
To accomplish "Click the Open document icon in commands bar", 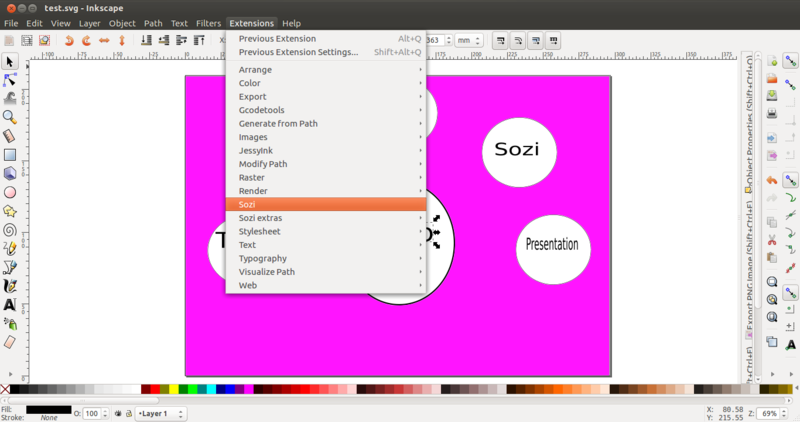I will pos(772,79).
